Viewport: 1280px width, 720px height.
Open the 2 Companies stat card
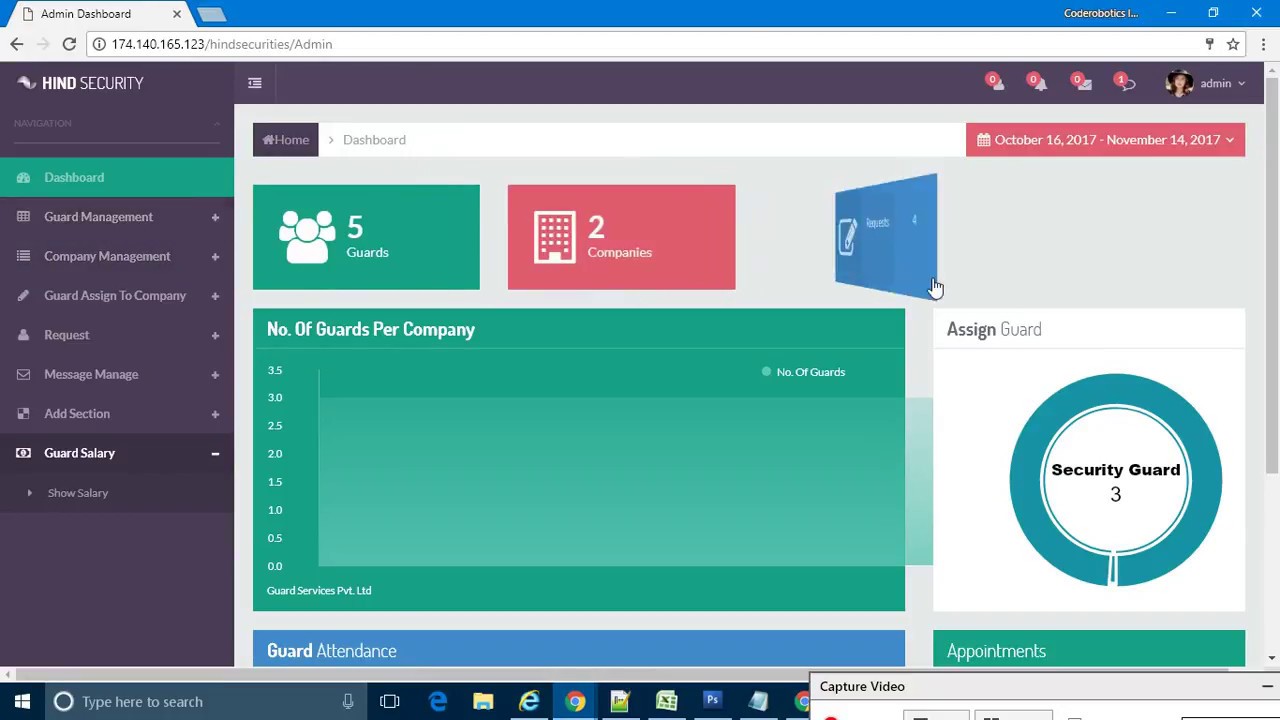pyautogui.click(x=621, y=237)
